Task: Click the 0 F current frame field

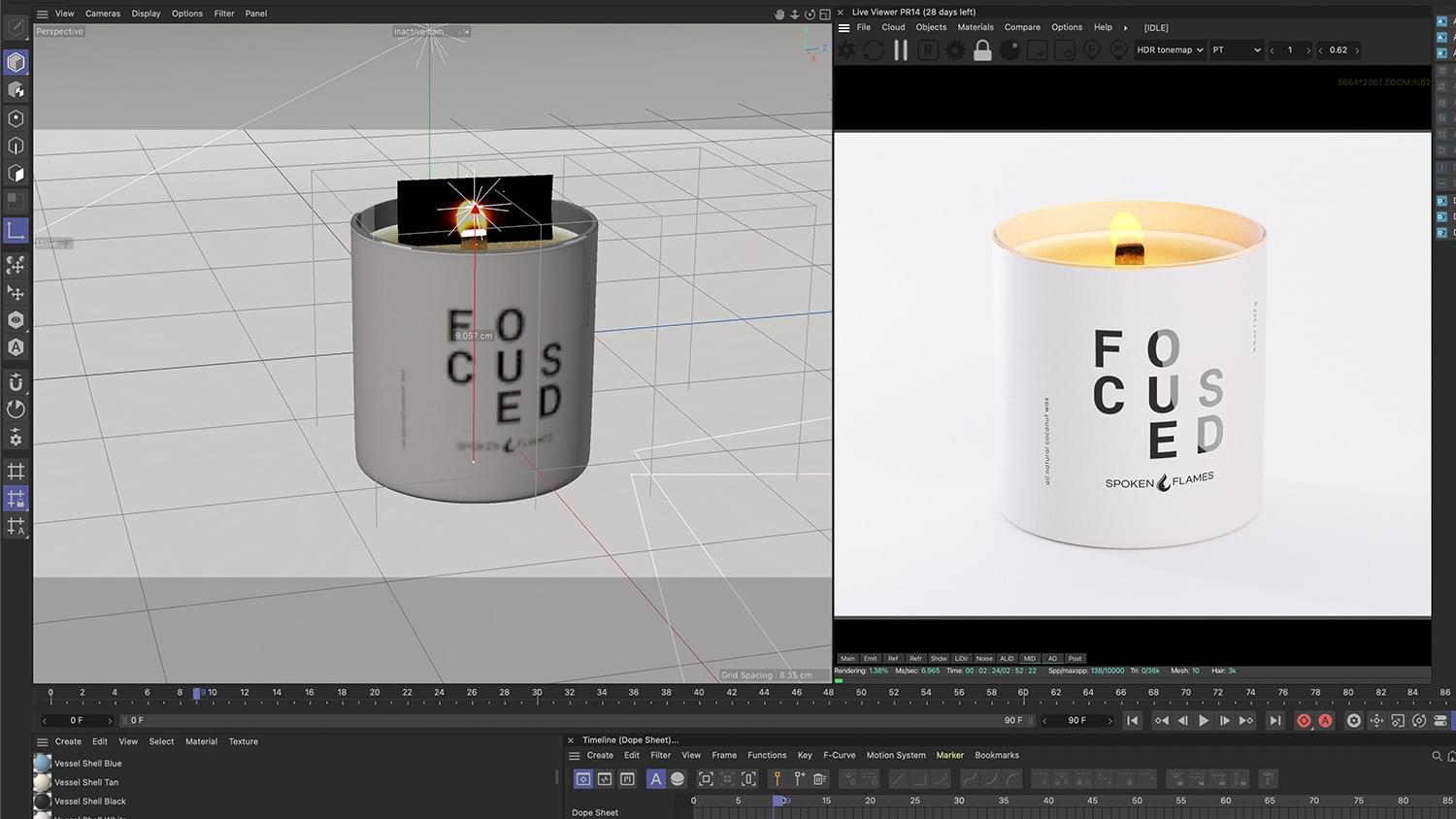Action: (x=77, y=721)
